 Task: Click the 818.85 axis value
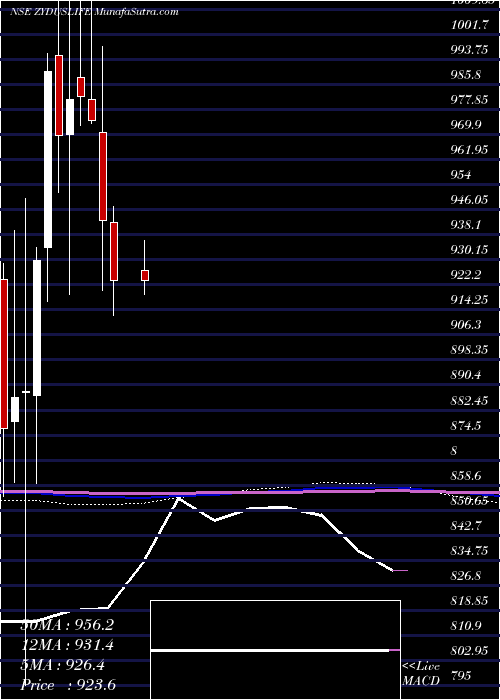point(469,601)
